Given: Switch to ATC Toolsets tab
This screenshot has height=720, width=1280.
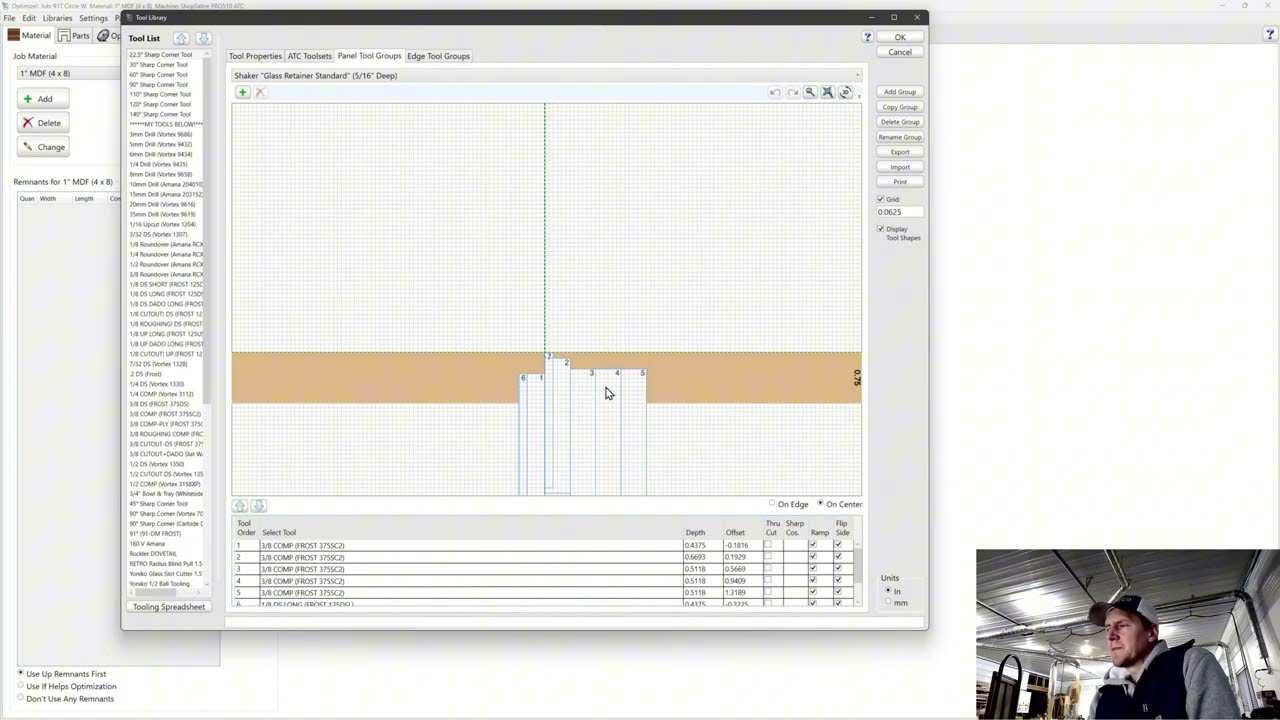Looking at the screenshot, I should pos(309,56).
